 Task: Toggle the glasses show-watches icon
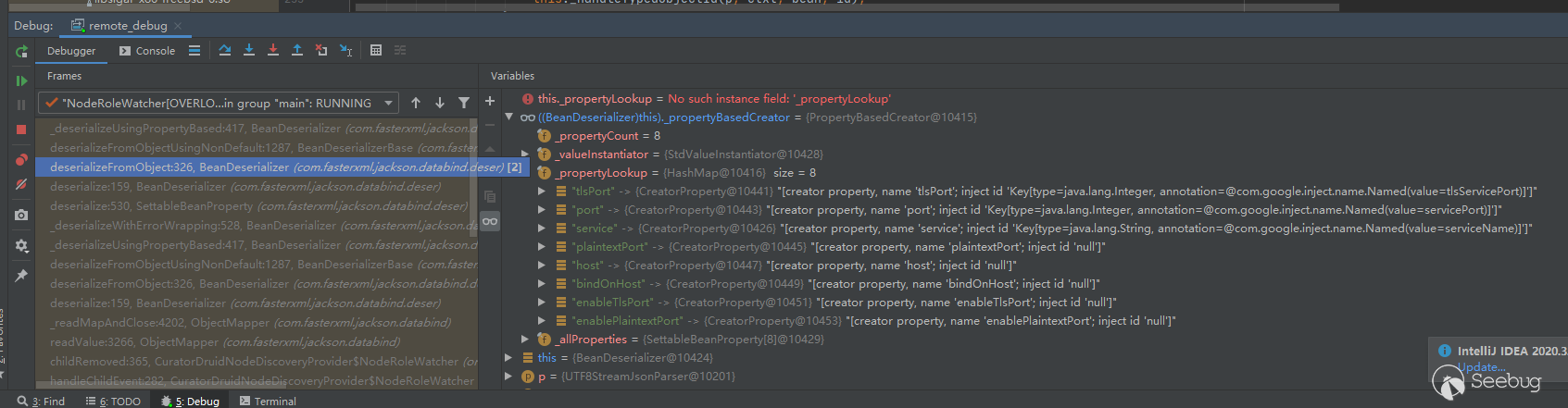point(490,221)
